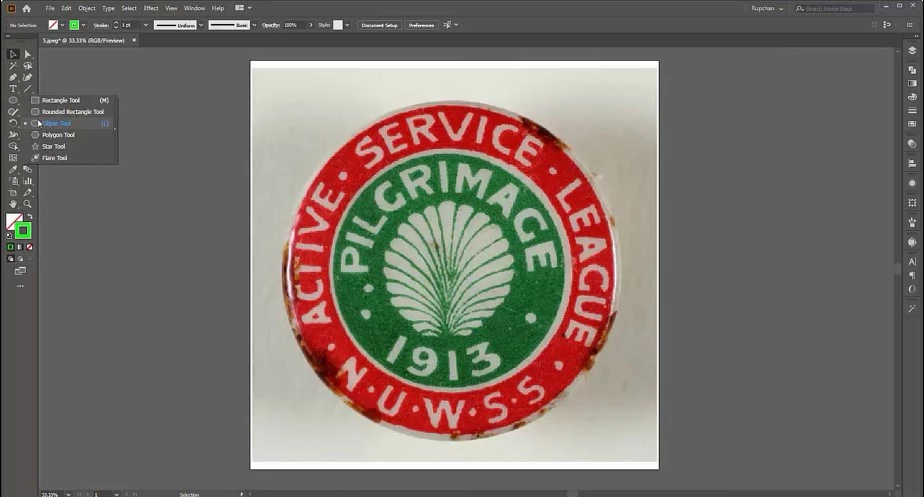Reset to default fill and stroke
Screen dimensions: 924x497
click(x=8, y=235)
